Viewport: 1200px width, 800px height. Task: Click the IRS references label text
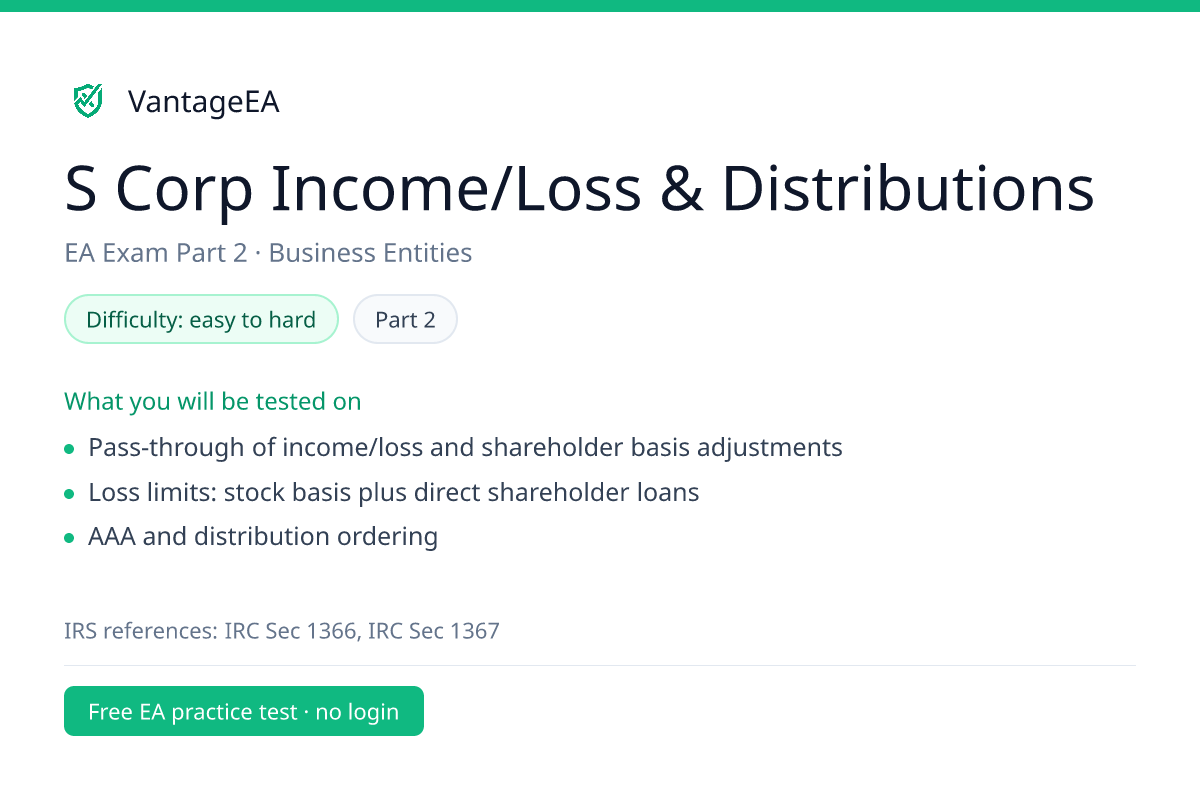click(141, 631)
